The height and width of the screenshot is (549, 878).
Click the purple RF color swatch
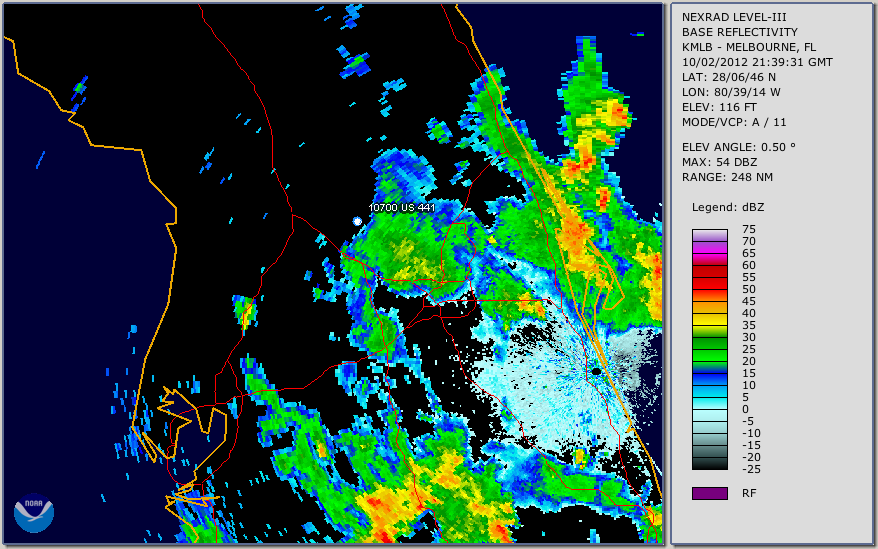point(709,493)
